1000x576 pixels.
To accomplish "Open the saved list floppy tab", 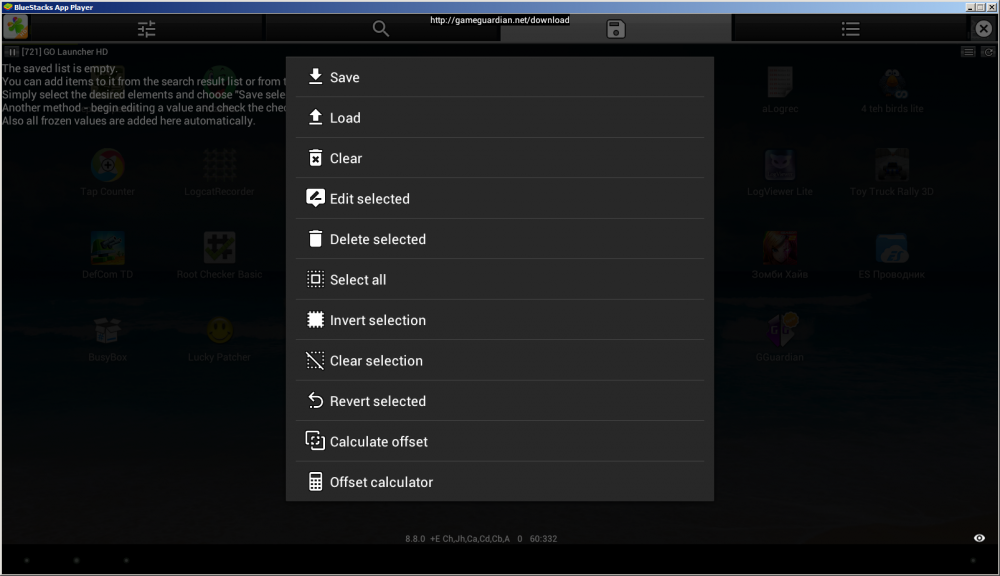I will click(x=616, y=29).
